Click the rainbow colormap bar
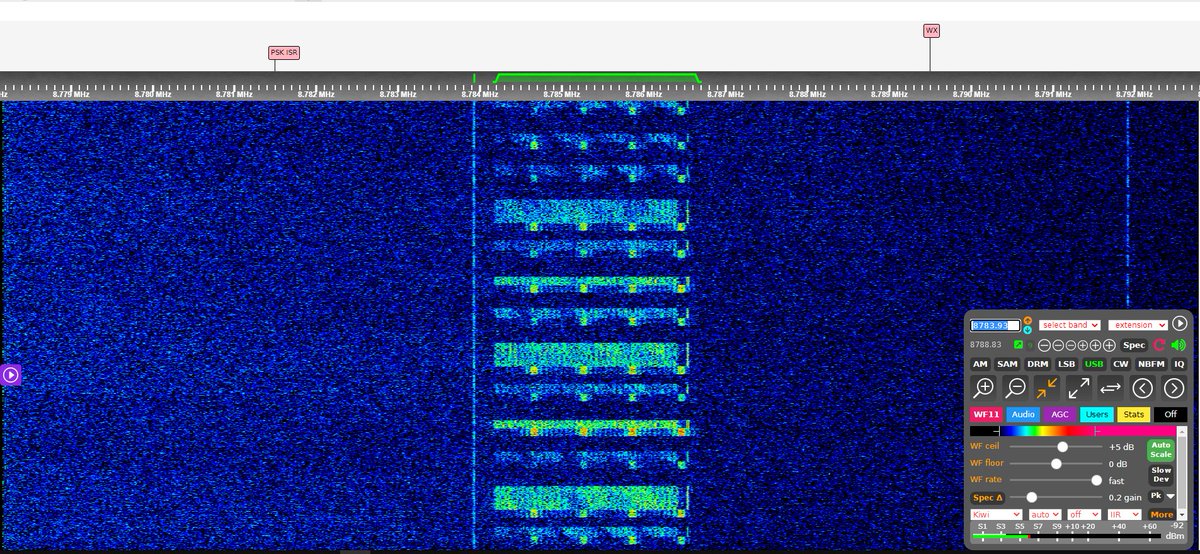 (x=1073, y=431)
